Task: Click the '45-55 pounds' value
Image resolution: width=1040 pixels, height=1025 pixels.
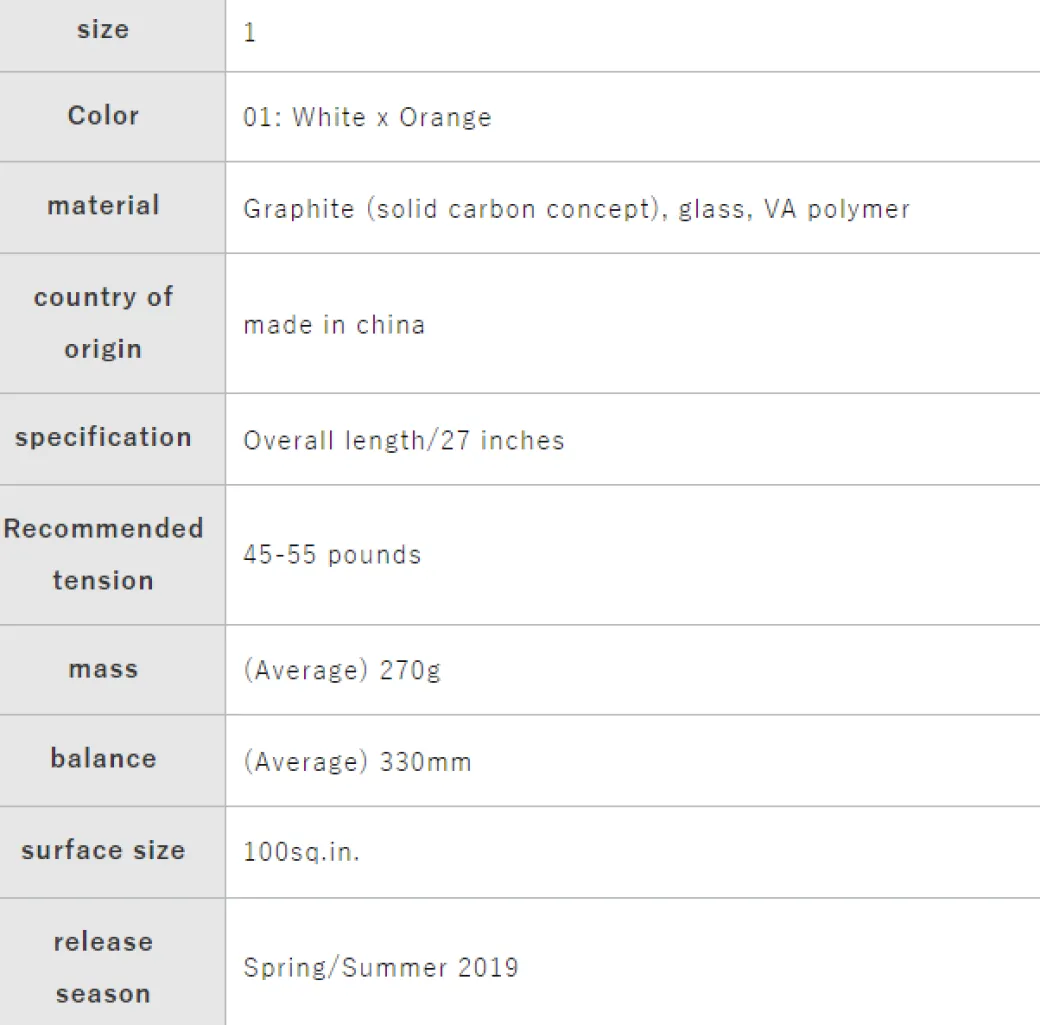Action: [x=332, y=555]
